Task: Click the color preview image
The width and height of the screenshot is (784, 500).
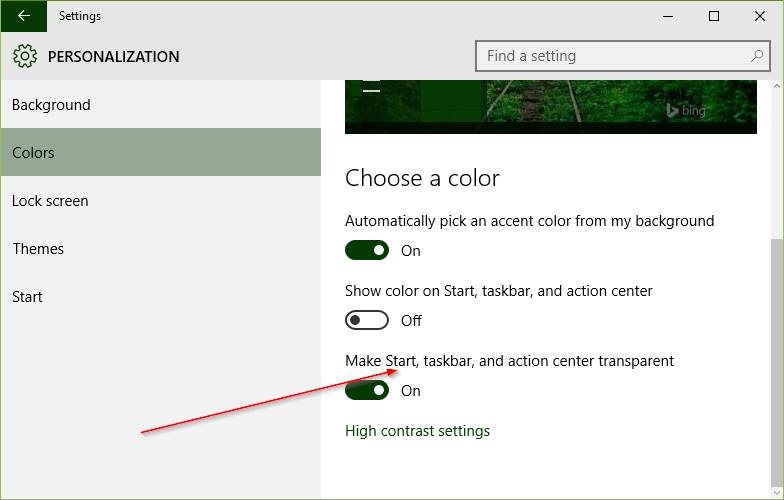Action: click(x=550, y=106)
